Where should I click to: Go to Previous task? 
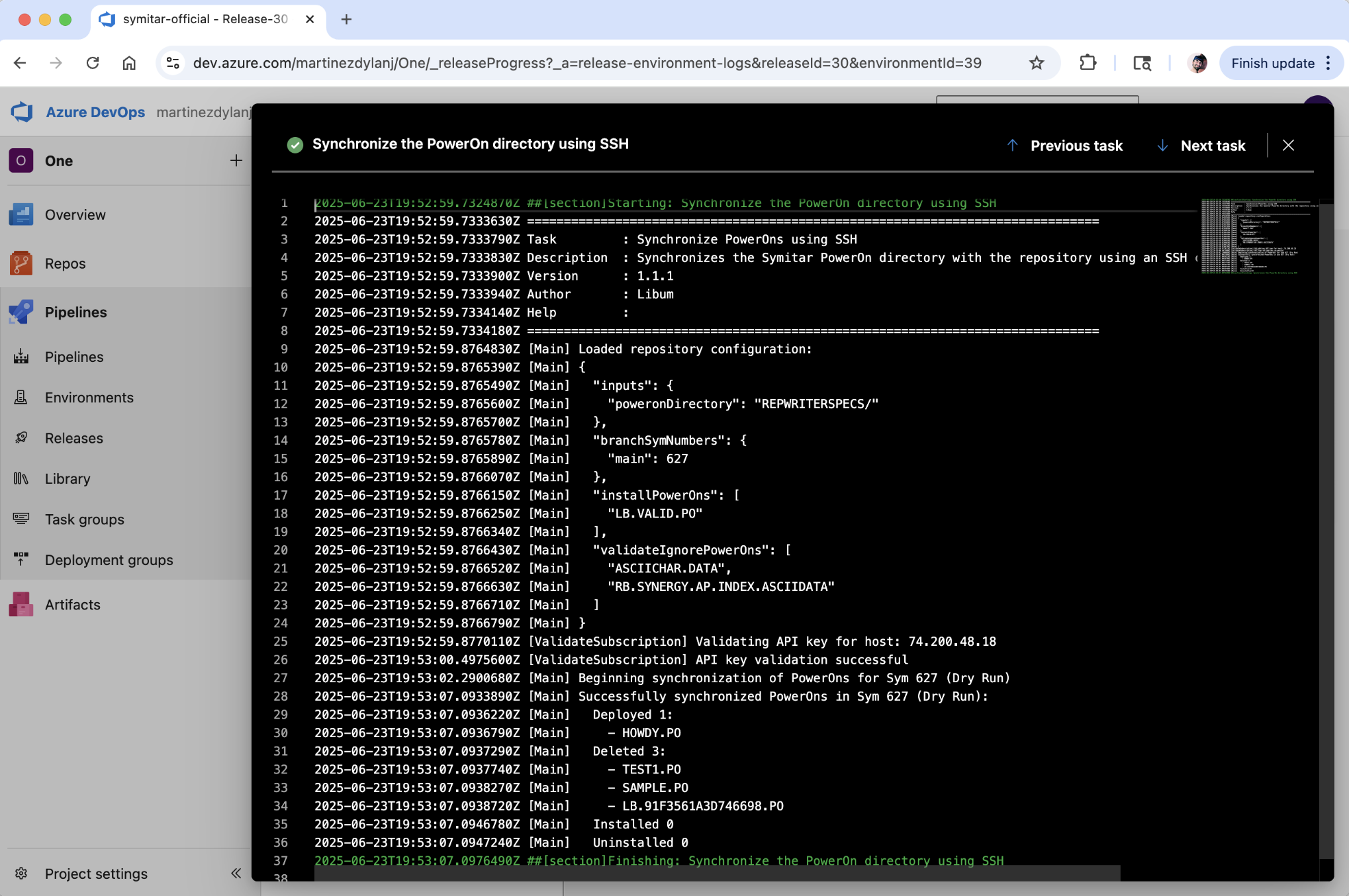1064,146
